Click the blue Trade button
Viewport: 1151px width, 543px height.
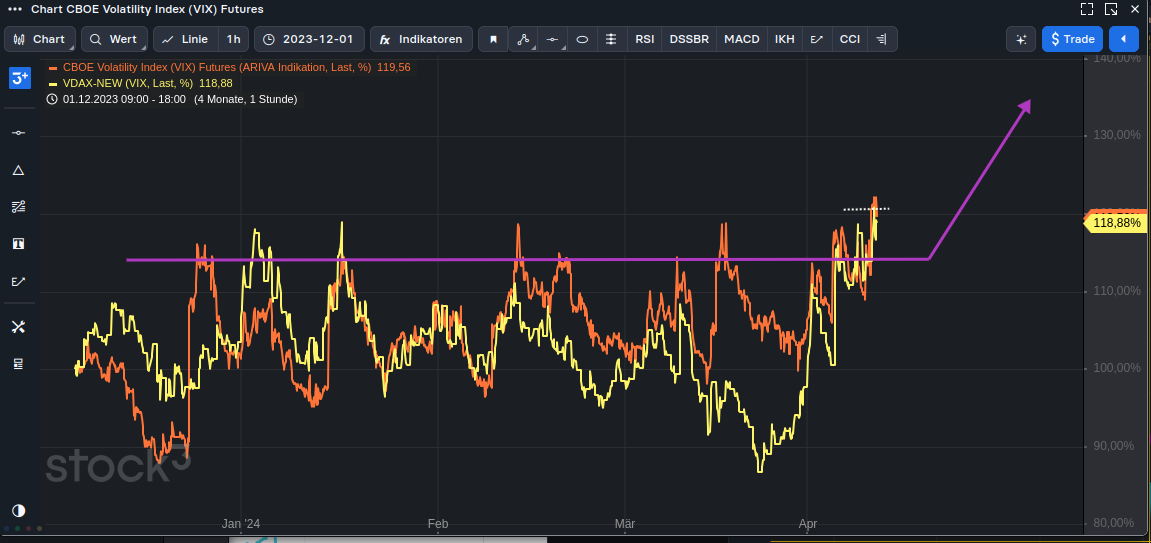pyautogui.click(x=1072, y=39)
